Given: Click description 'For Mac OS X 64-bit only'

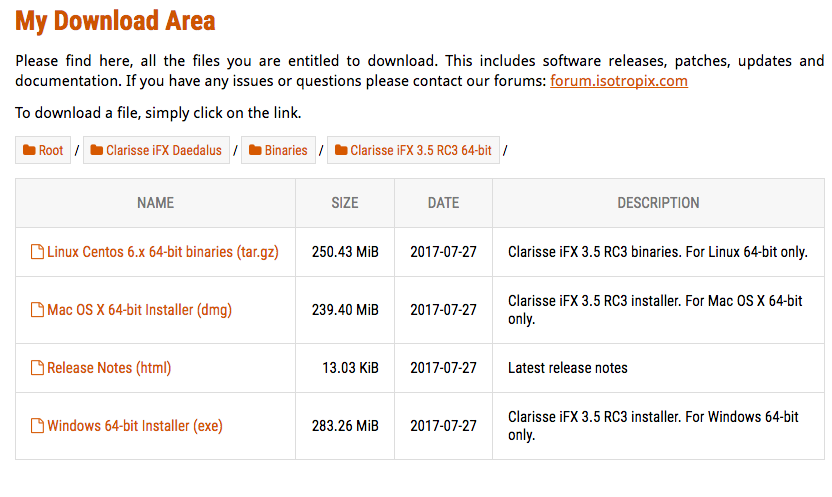Looking at the screenshot, I should (x=655, y=310).
